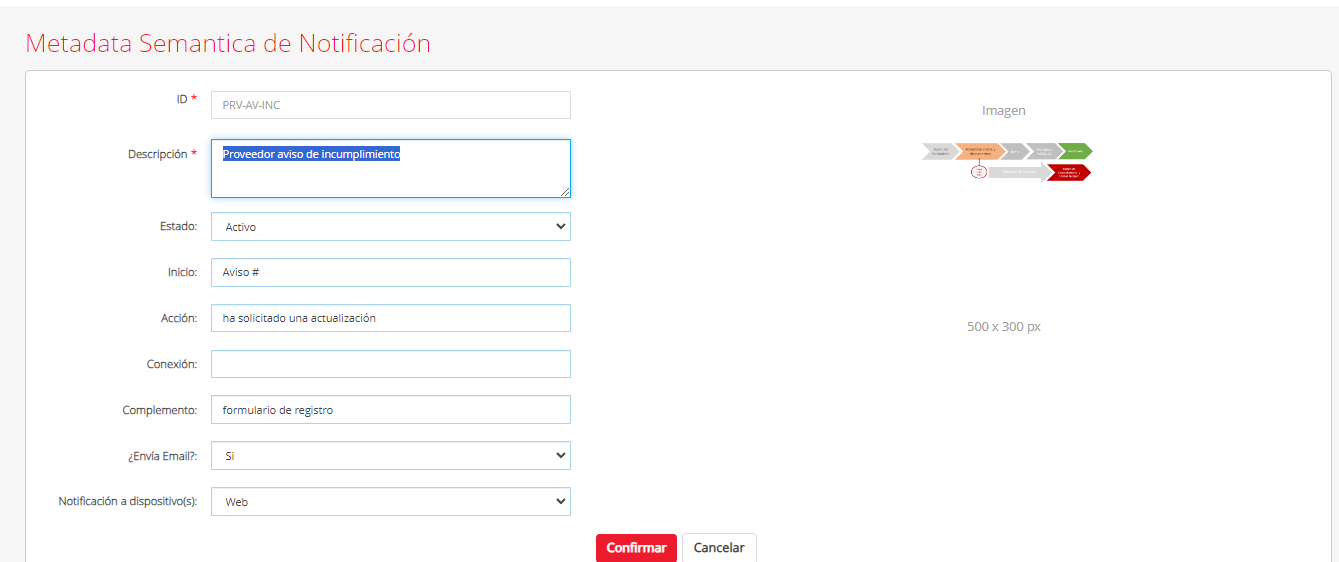Open the Estado dropdown showing Activo
Viewport: 1339px width, 562px height.
tap(390, 227)
